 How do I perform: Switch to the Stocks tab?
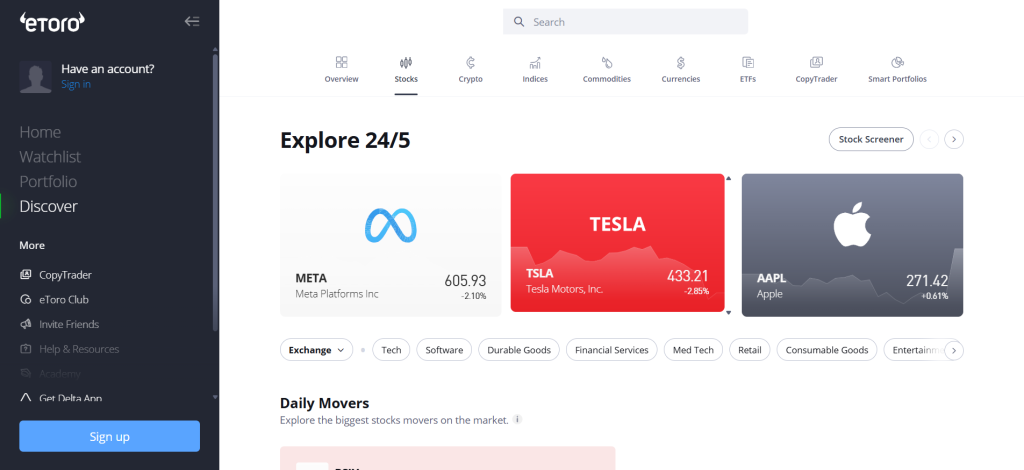click(406, 70)
